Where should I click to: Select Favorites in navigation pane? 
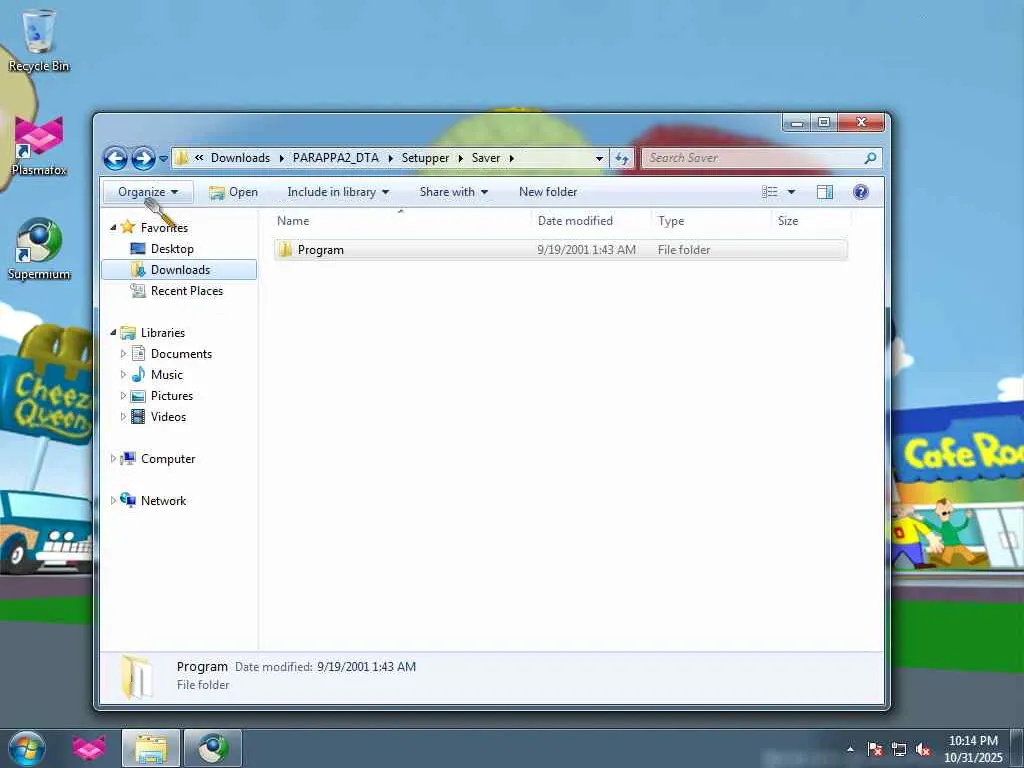[x=165, y=227]
